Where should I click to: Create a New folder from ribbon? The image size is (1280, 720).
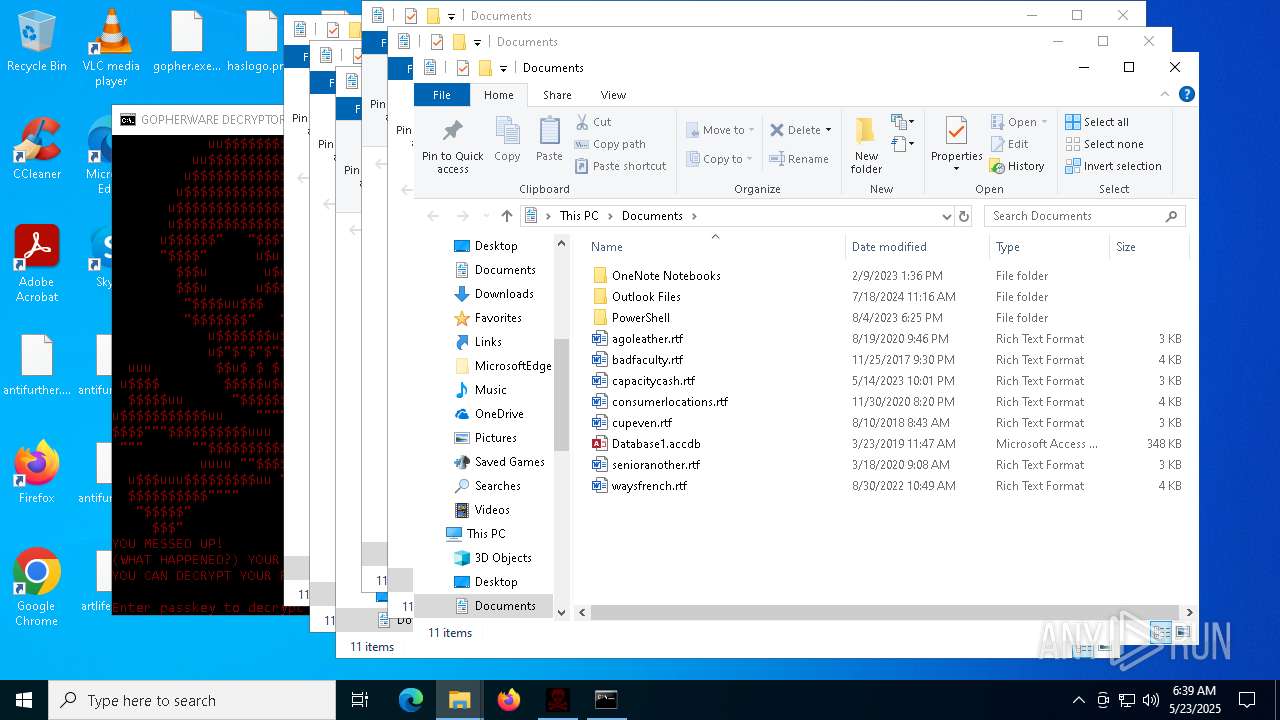866,145
